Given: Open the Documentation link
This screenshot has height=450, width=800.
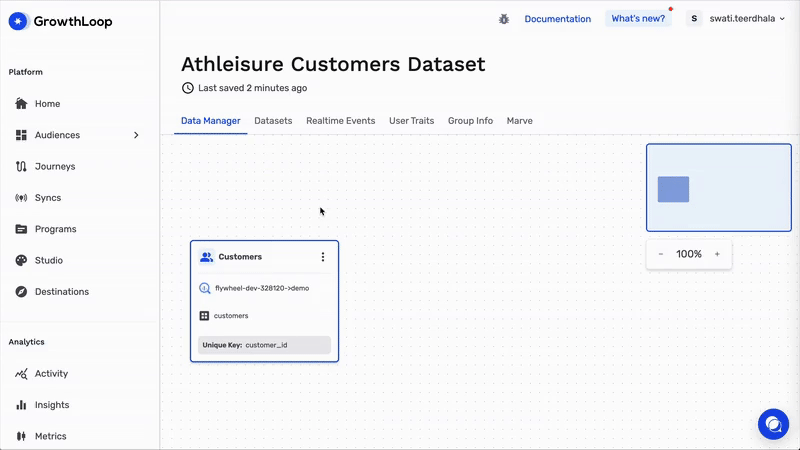Looking at the screenshot, I should 557,19.
